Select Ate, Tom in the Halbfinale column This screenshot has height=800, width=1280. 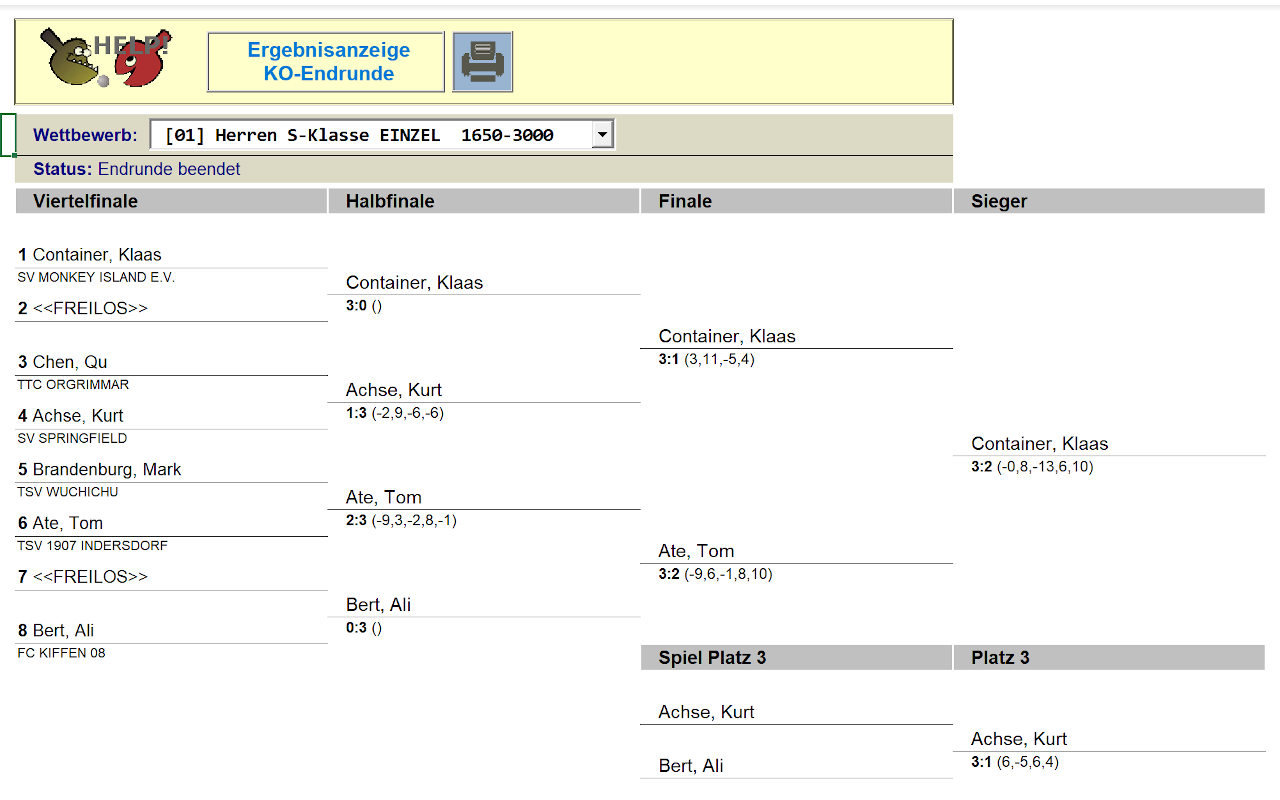(384, 497)
